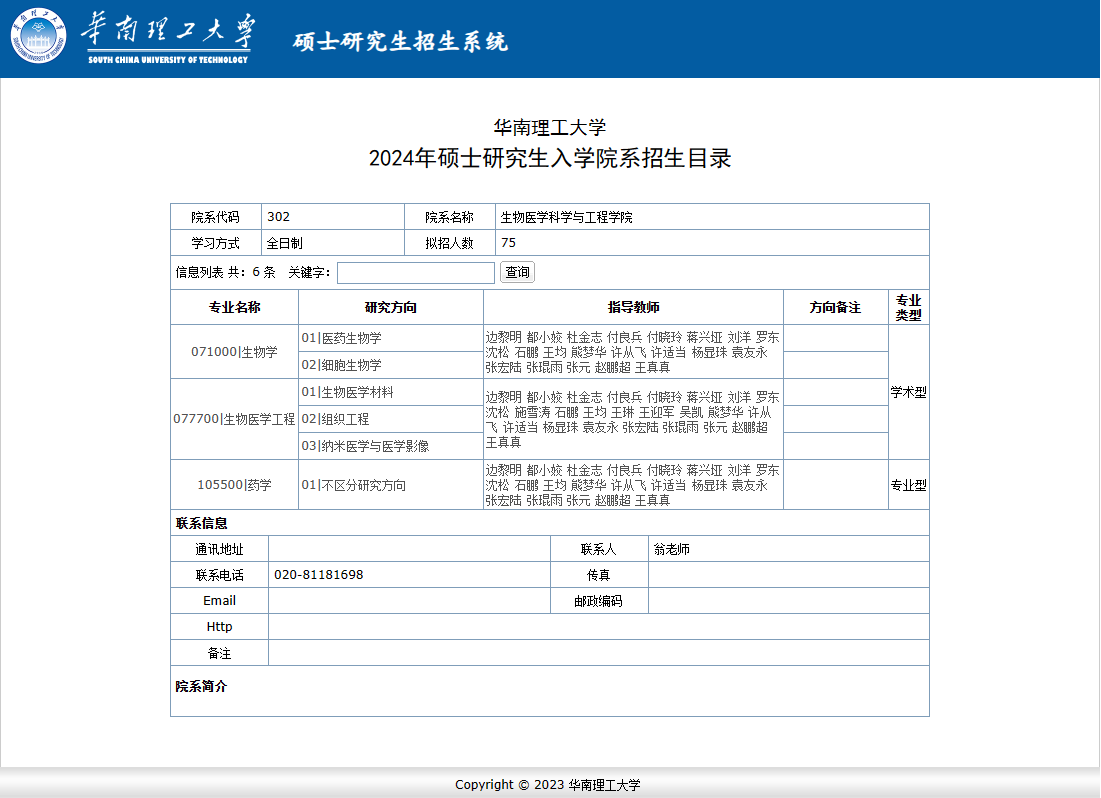Select the 03|纳米医学与医学影像 research direction
This screenshot has height=798, width=1101.
click(x=365, y=446)
